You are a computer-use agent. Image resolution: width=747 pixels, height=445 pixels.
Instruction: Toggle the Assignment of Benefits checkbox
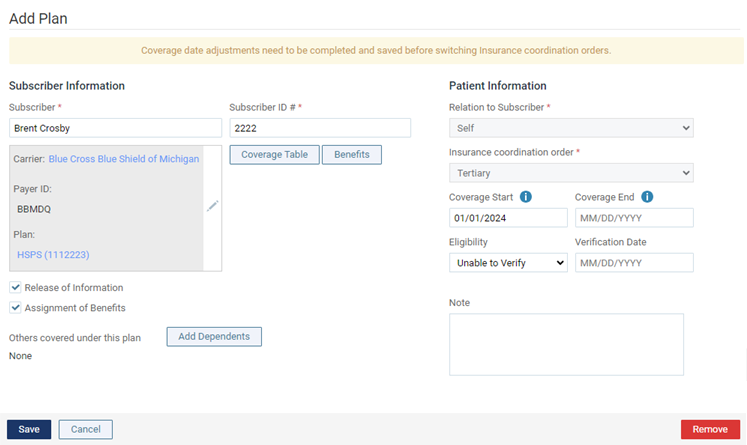pyautogui.click(x=15, y=307)
